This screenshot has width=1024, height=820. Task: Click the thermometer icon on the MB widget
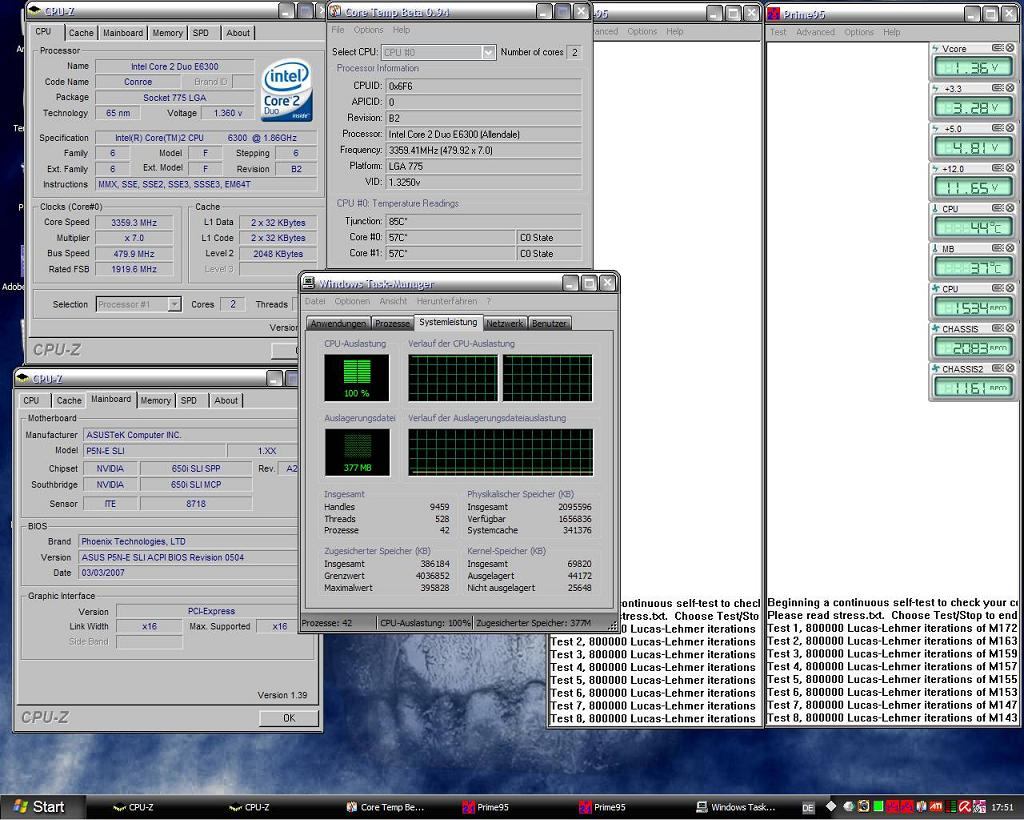pyautogui.click(x=935, y=249)
